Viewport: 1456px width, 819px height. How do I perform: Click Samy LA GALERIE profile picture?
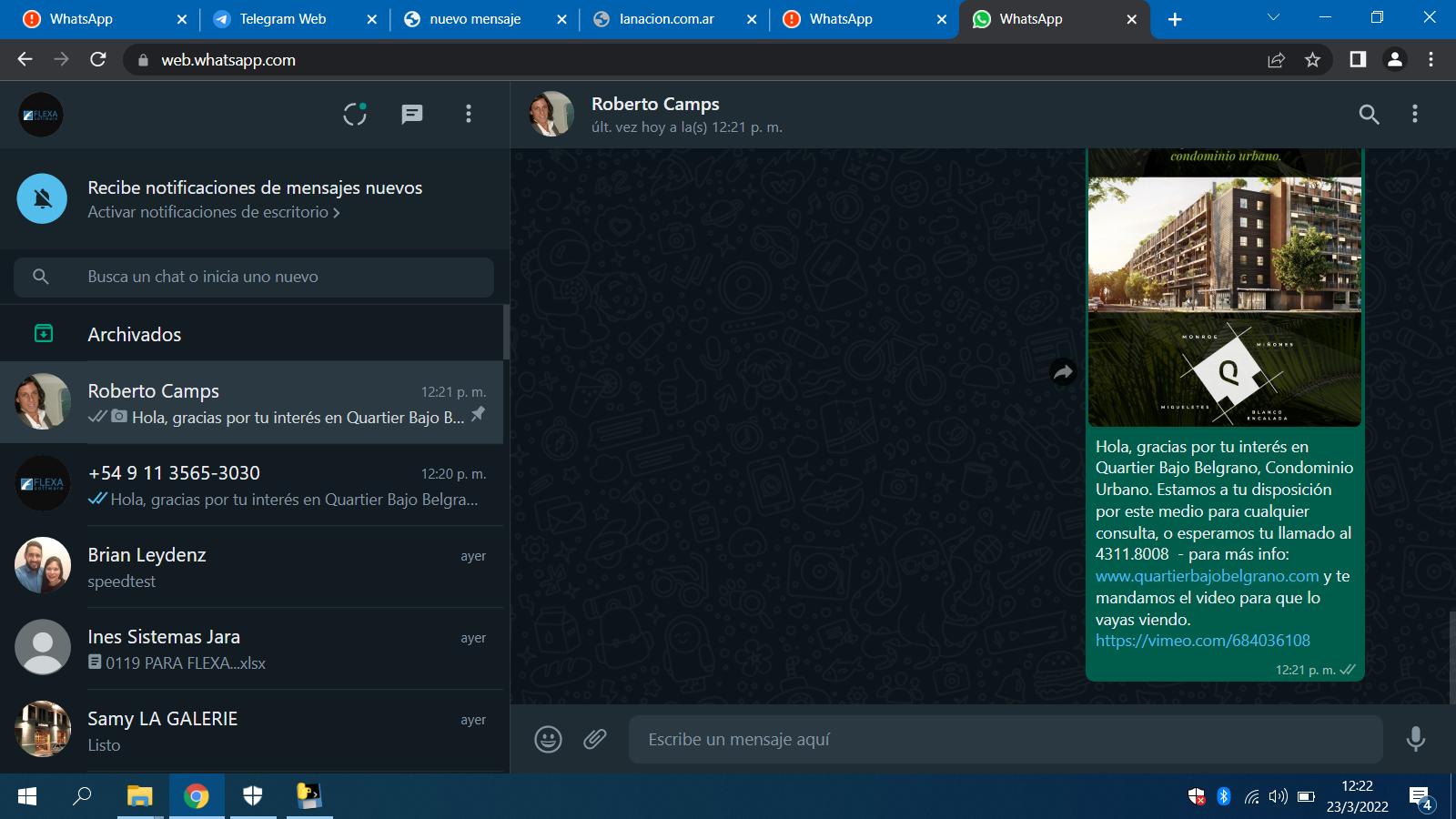[43, 729]
